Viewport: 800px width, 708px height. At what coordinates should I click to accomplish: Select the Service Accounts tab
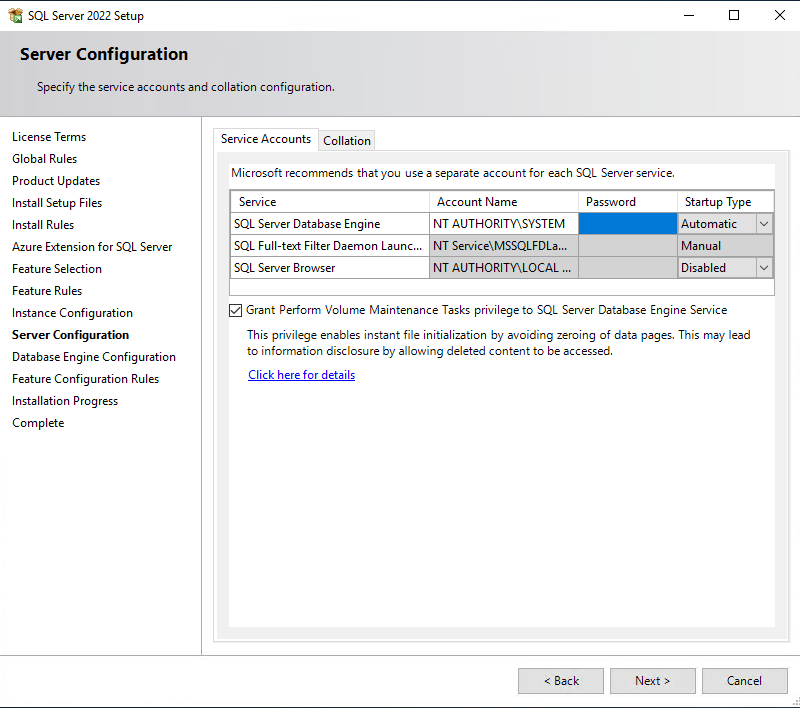pyautogui.click(x=265, y=140)
